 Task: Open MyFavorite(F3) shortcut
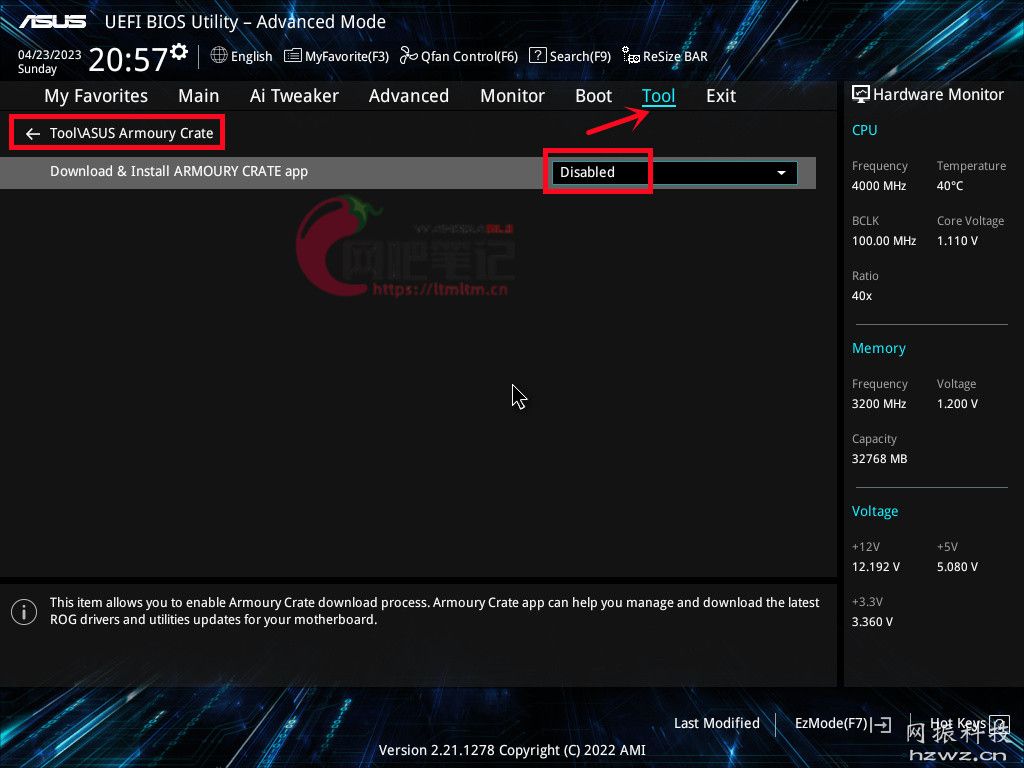click(x=336, y=56)
